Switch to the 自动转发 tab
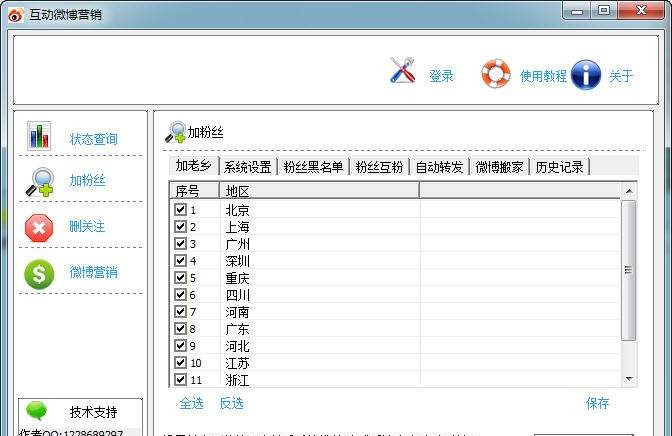 pos(439,167)
